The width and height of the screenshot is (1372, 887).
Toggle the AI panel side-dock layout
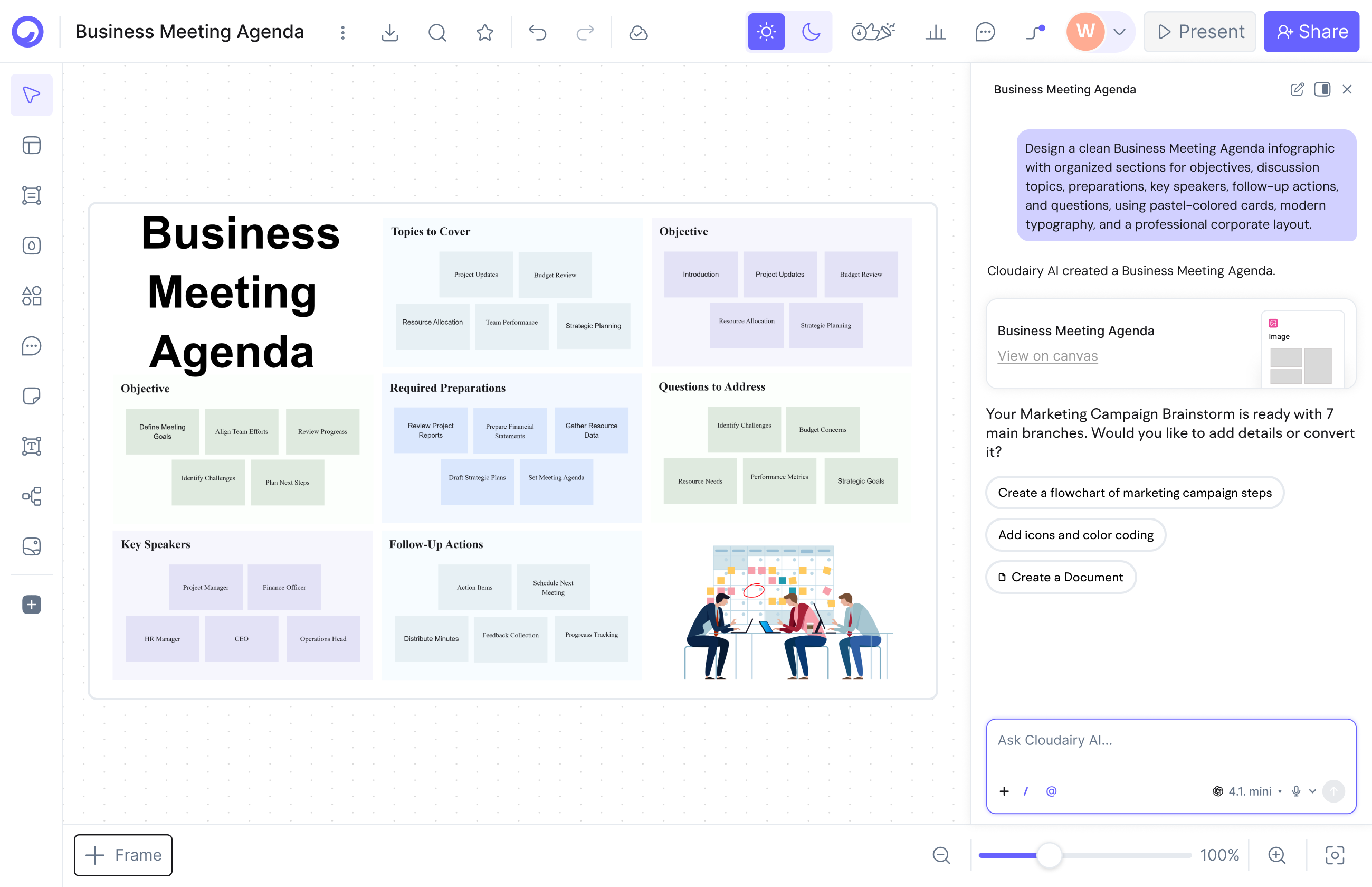[1322, 89]
